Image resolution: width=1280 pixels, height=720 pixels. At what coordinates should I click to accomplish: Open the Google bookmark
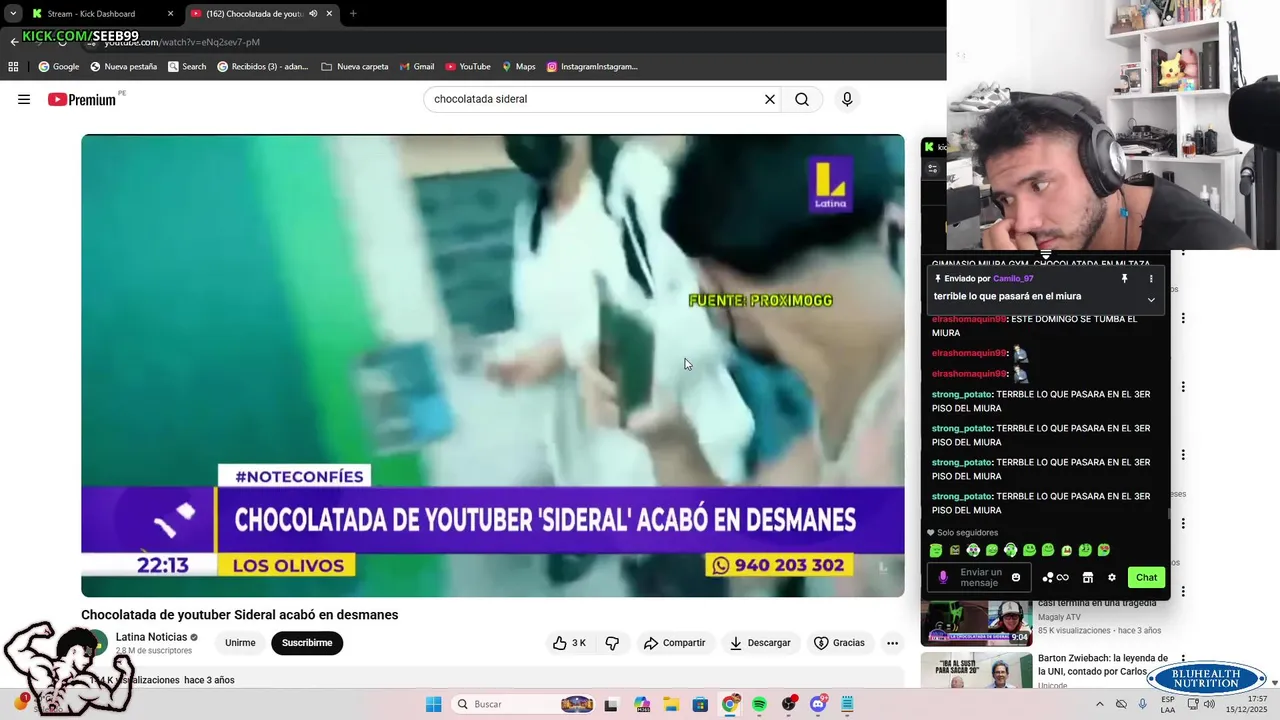[x=59, y=67]
